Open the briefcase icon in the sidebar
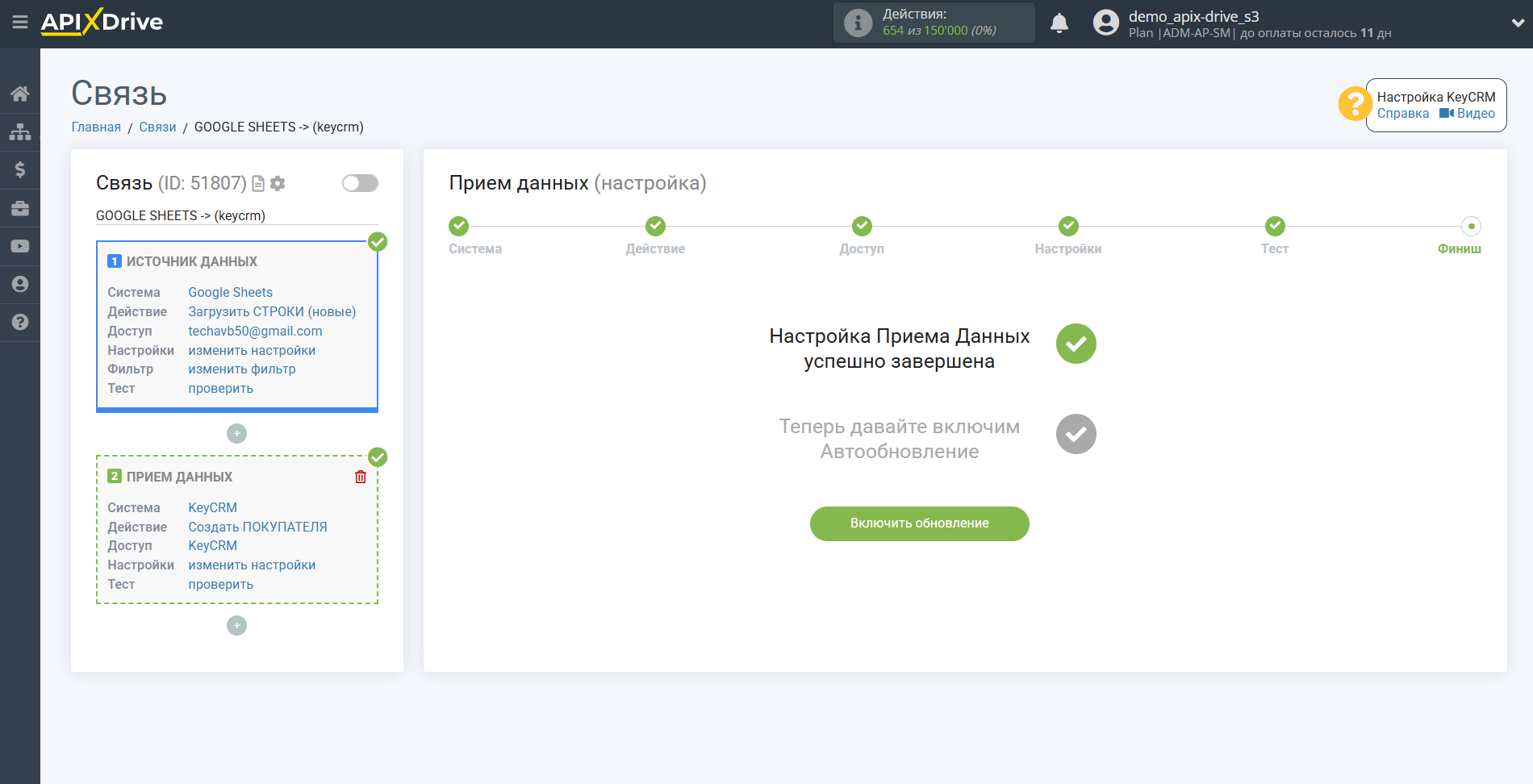This screenshot has width=1533, height=784. coord(20,208)
